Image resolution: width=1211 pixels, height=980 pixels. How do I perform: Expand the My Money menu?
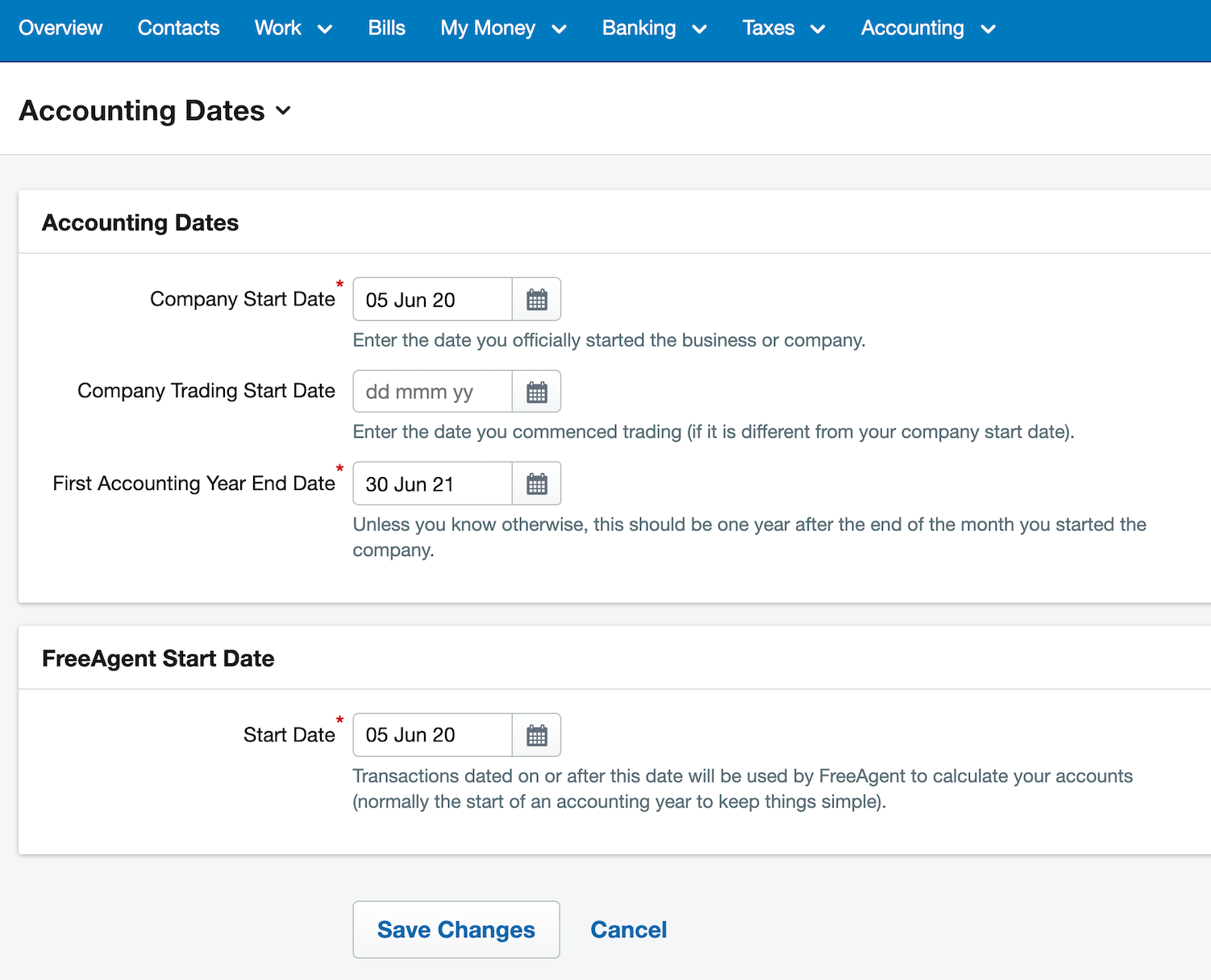click(x=503, y=28)
